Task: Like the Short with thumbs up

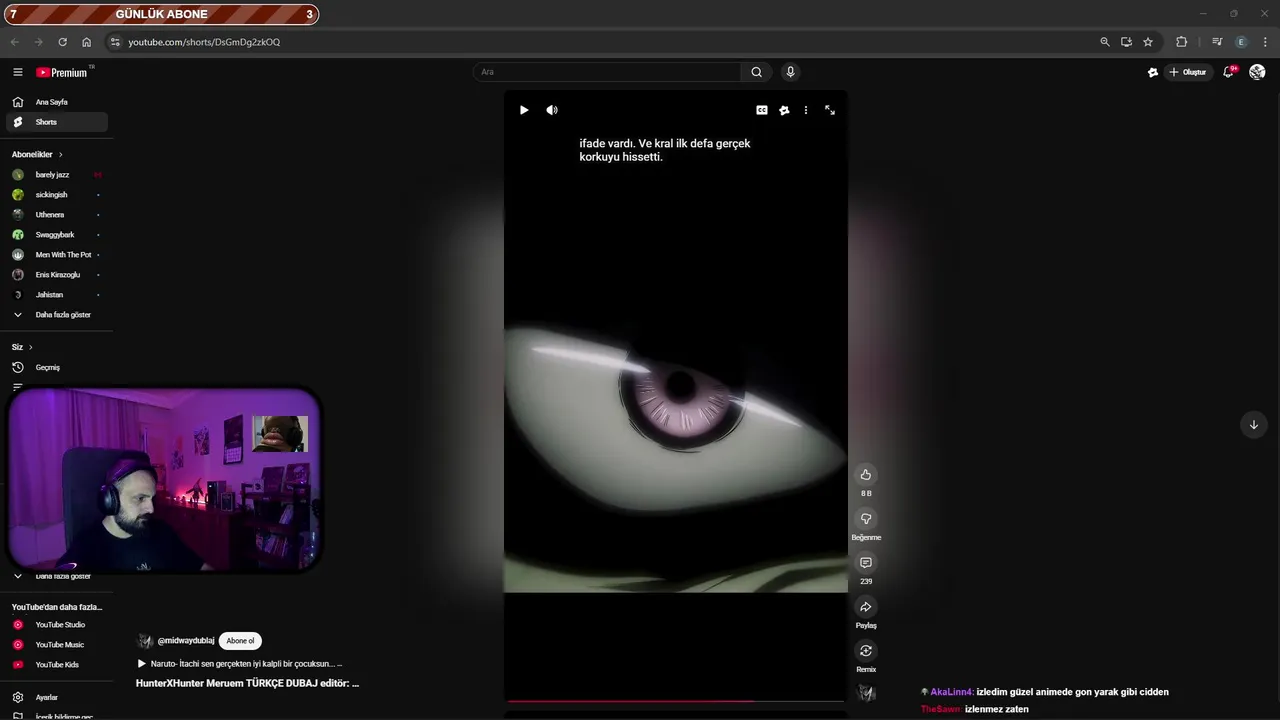Action: pos(866,475)
